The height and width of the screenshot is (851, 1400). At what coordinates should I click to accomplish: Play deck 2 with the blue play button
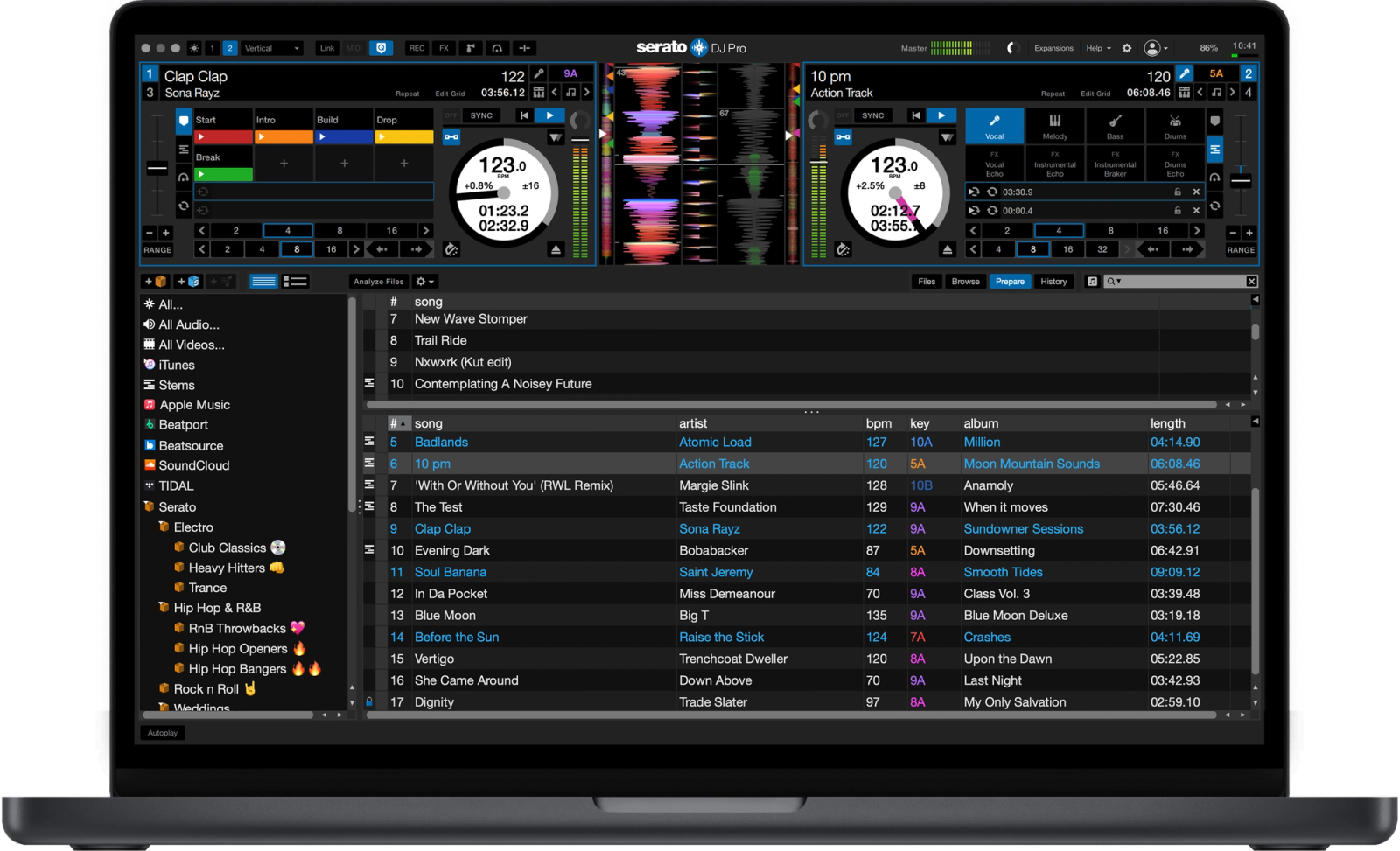coord(941,115)
